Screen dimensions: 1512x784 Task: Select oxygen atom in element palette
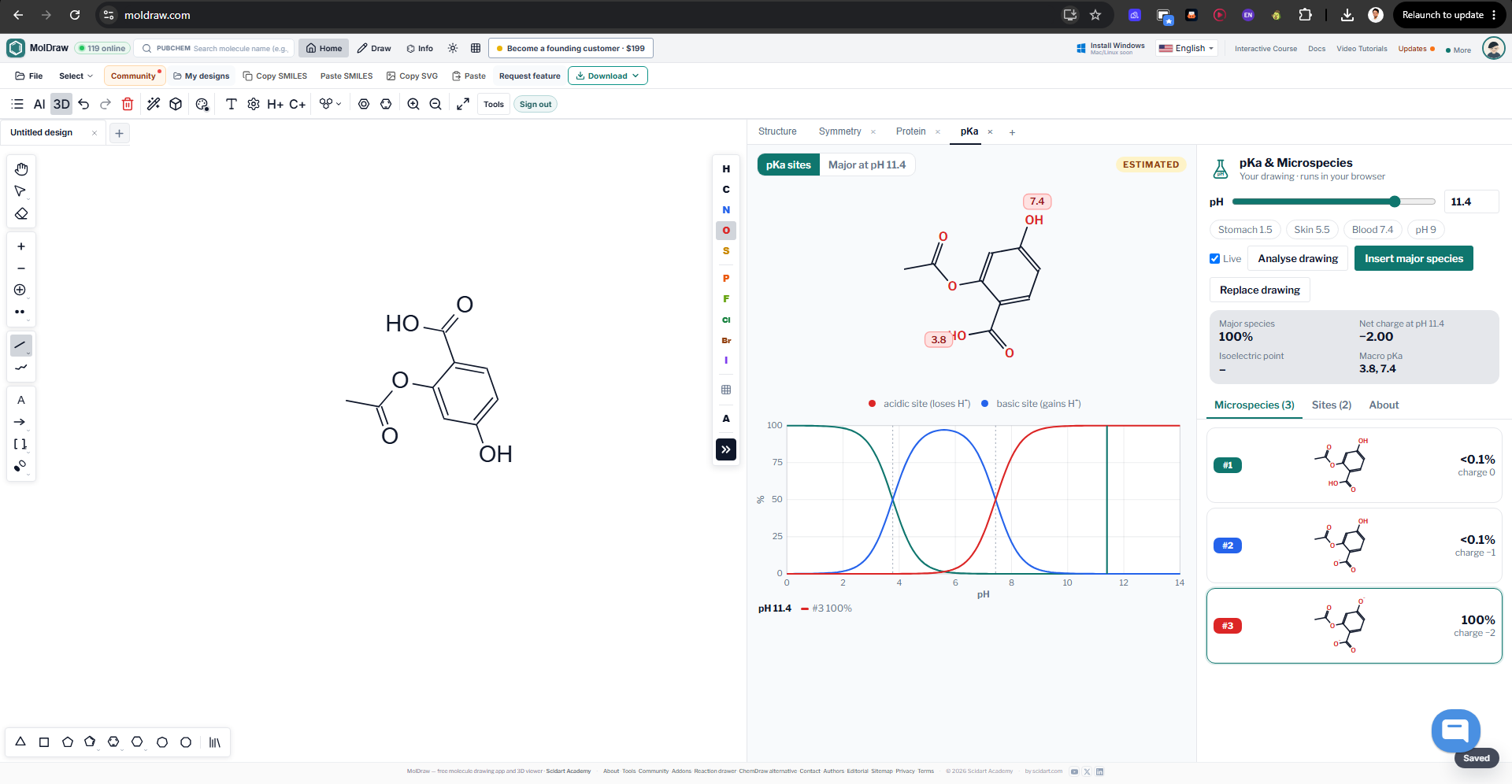click(x=726, y=231)
